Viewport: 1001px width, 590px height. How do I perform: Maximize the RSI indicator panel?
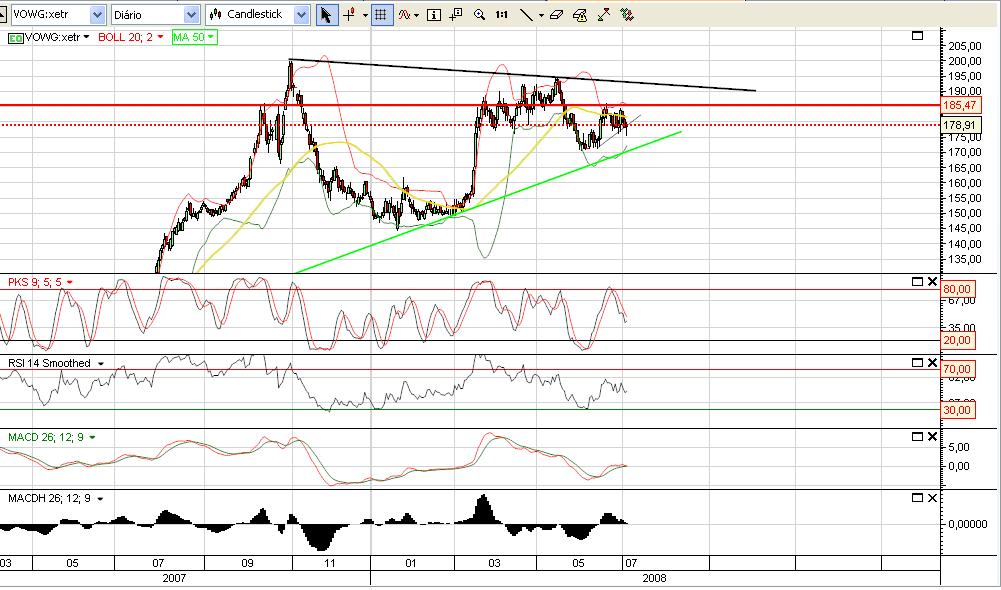click(x=917, y=363)
